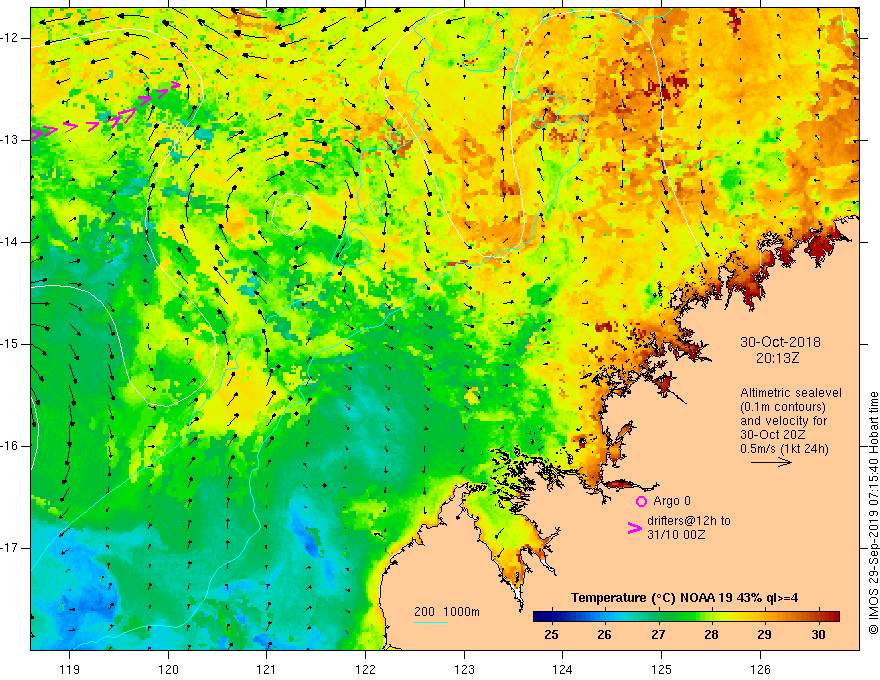Click the longitude axis label '124'

coord(563,669)
